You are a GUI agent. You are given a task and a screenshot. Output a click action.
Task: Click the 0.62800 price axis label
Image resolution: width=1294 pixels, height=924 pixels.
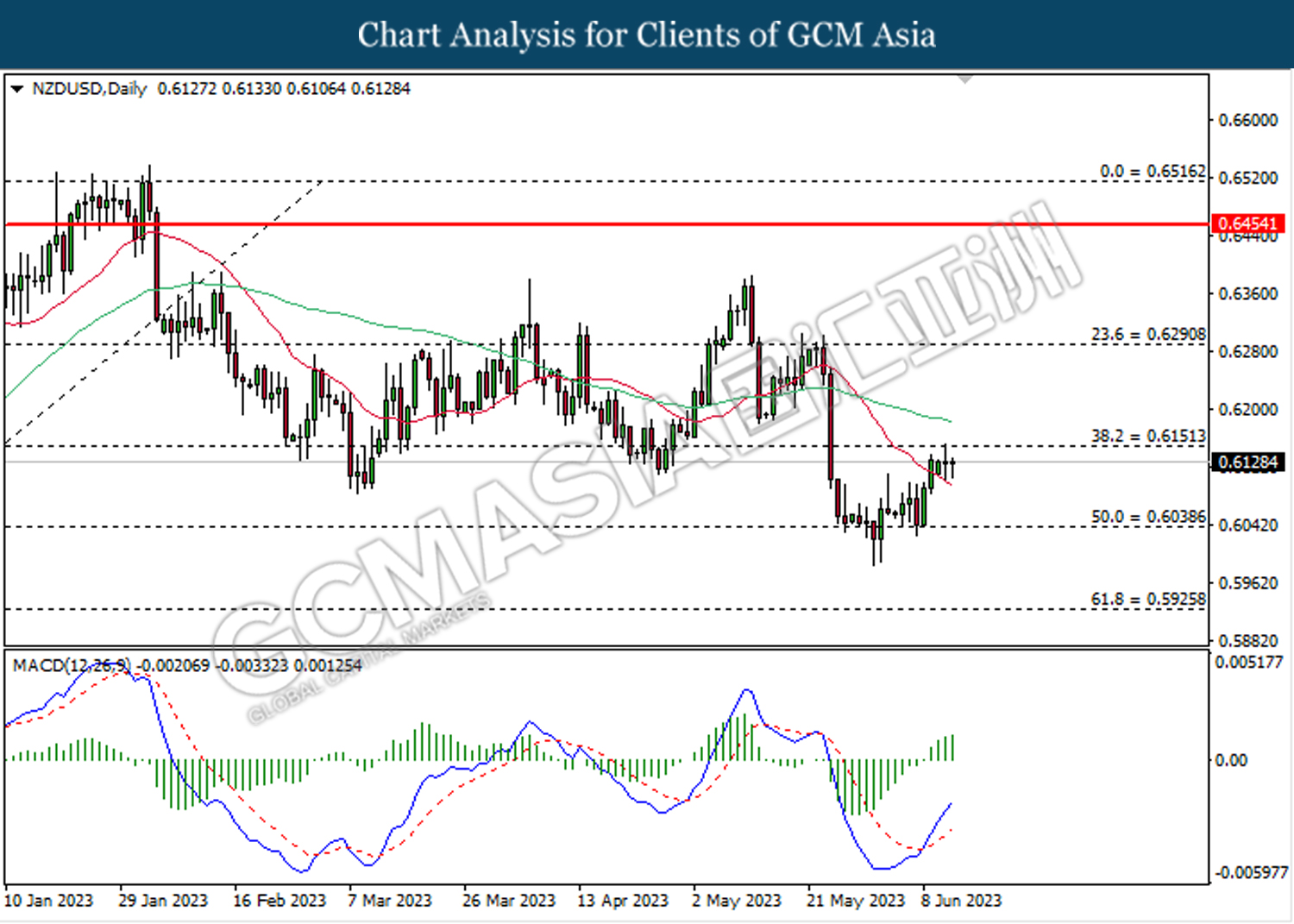coord(1247,352)
